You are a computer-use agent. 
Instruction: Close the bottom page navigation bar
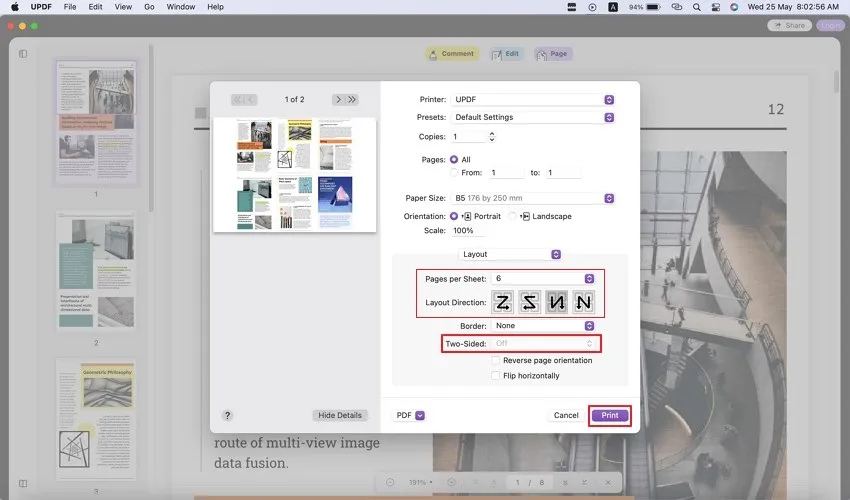coord(608,482)
